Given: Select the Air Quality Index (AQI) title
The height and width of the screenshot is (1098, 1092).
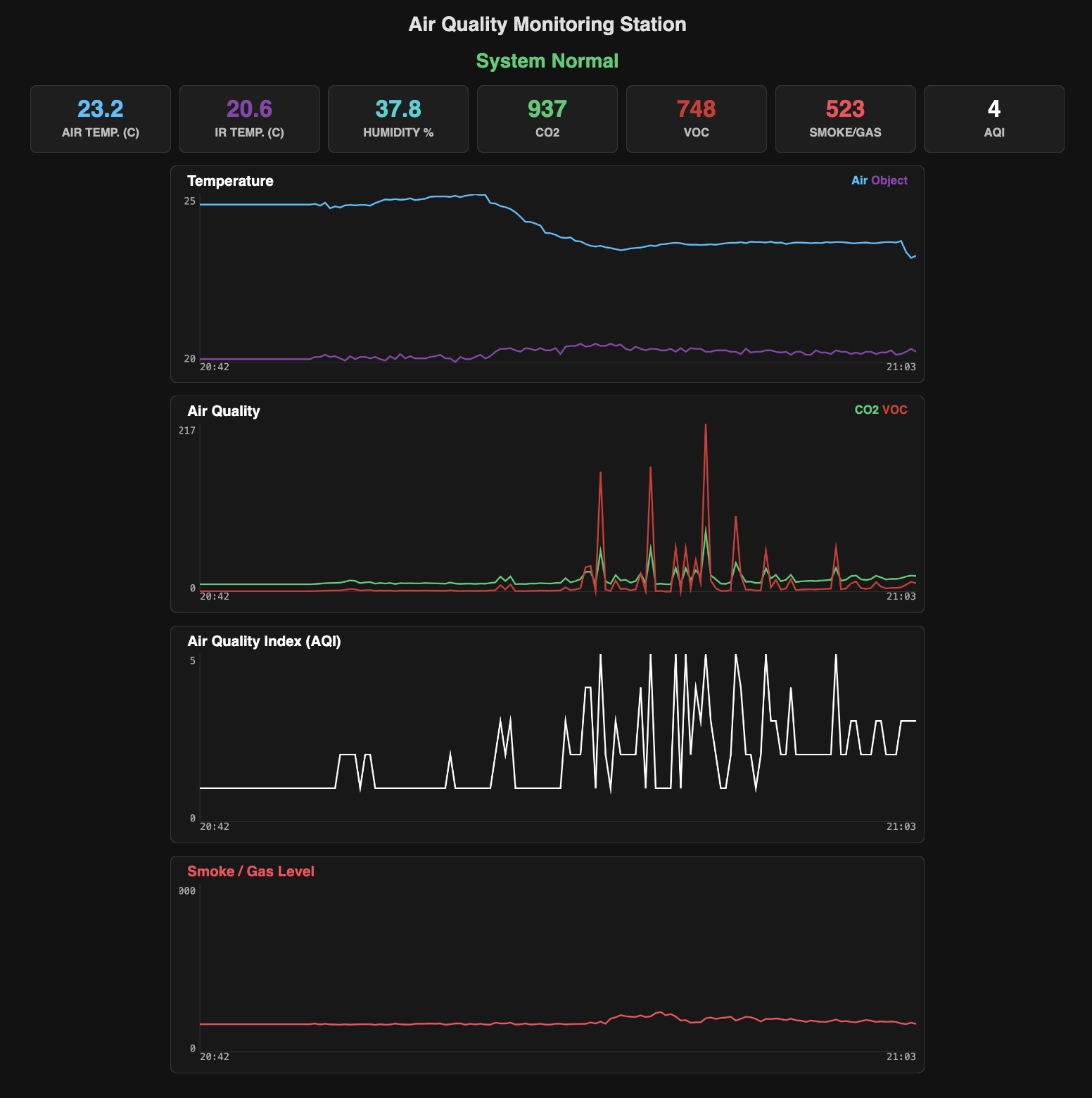Looking at the screenshot, I should [264, 641].
